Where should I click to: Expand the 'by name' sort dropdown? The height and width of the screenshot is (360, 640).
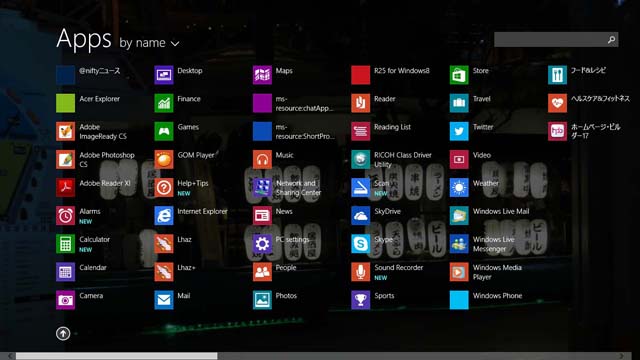point(149,43)
